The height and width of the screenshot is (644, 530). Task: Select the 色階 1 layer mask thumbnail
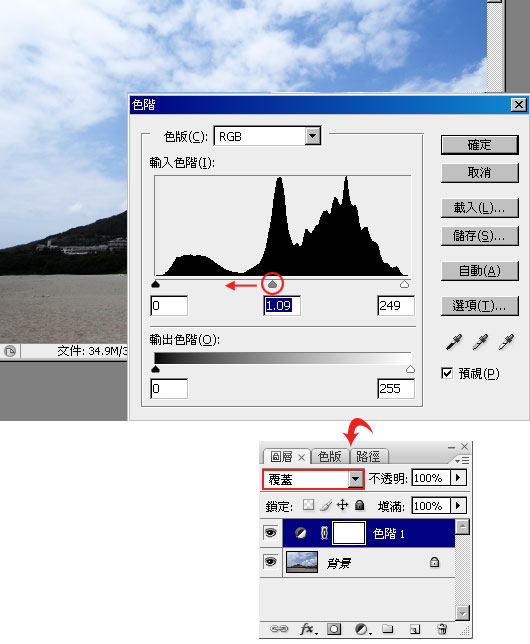click(349, 533)
